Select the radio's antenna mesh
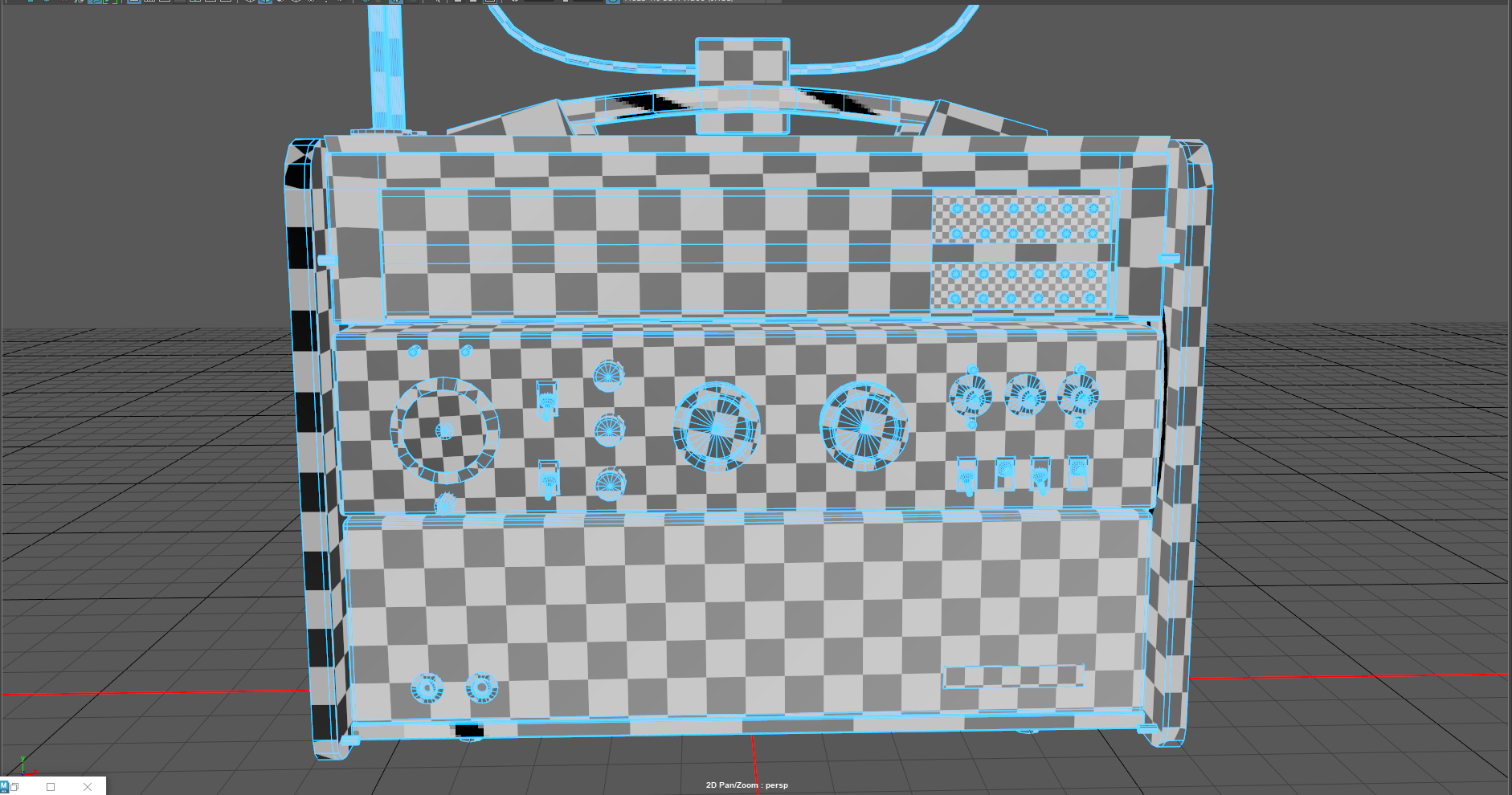The height and width of the screenshot is (795, 1512). 387,68
